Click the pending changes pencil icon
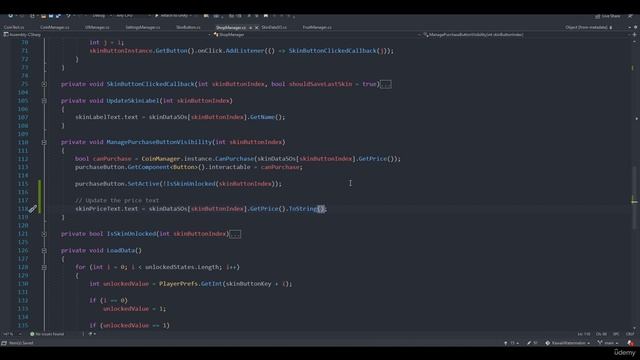The width and height of the screenshot is (640, 360). pos(529,343)
